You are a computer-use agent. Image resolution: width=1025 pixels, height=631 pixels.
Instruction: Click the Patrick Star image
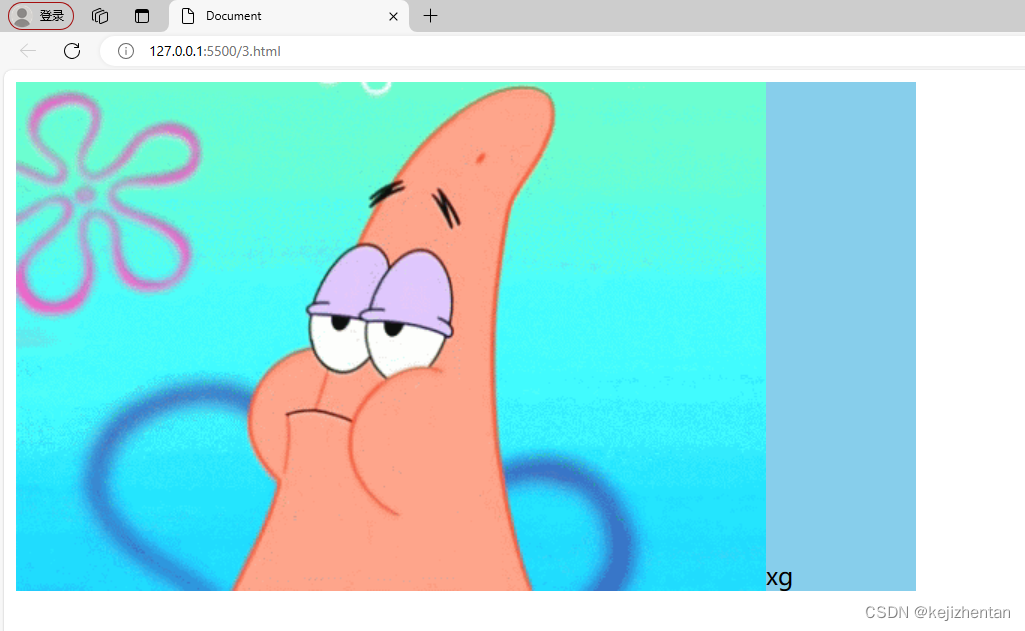391,336
